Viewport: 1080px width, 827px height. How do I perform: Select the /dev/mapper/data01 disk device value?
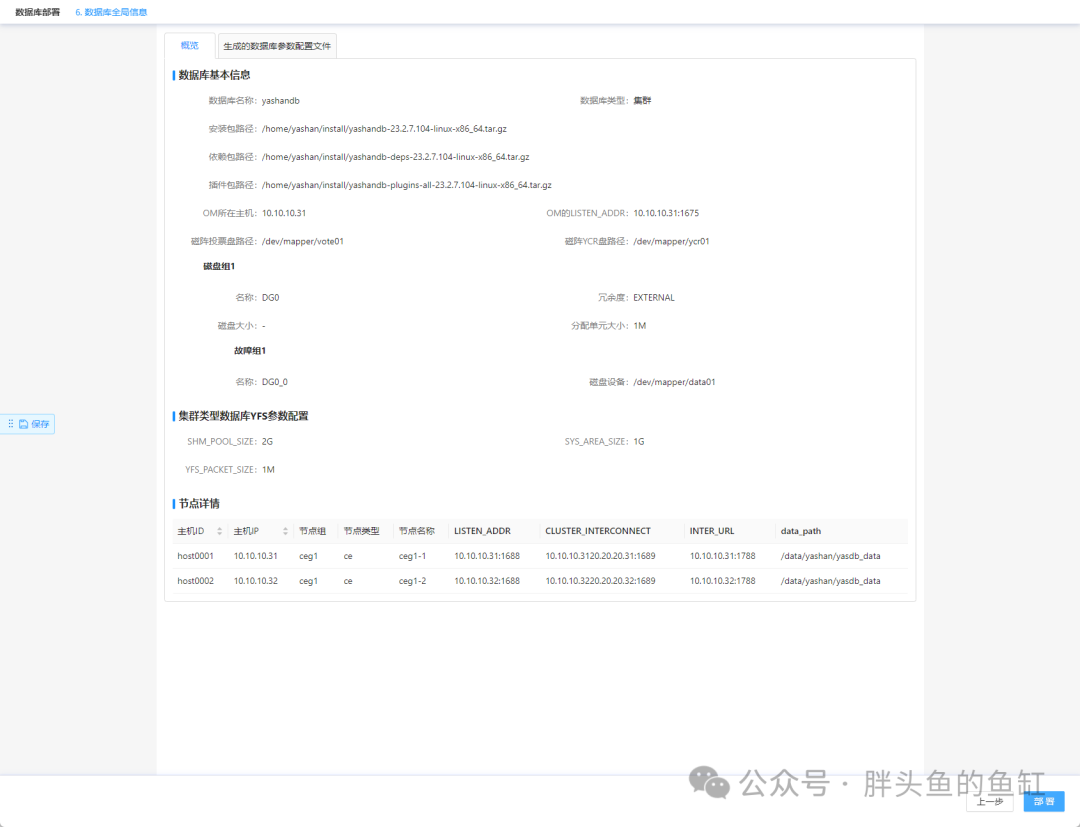674,382
